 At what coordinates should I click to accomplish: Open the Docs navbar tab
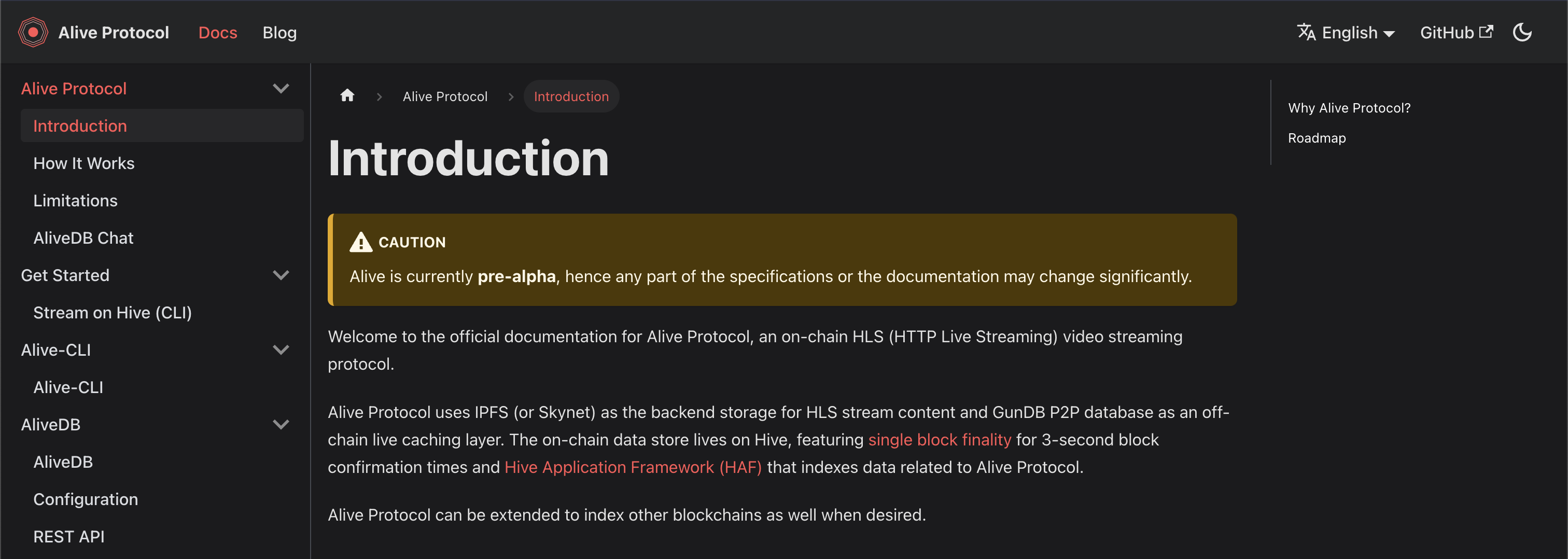point(218,32)
